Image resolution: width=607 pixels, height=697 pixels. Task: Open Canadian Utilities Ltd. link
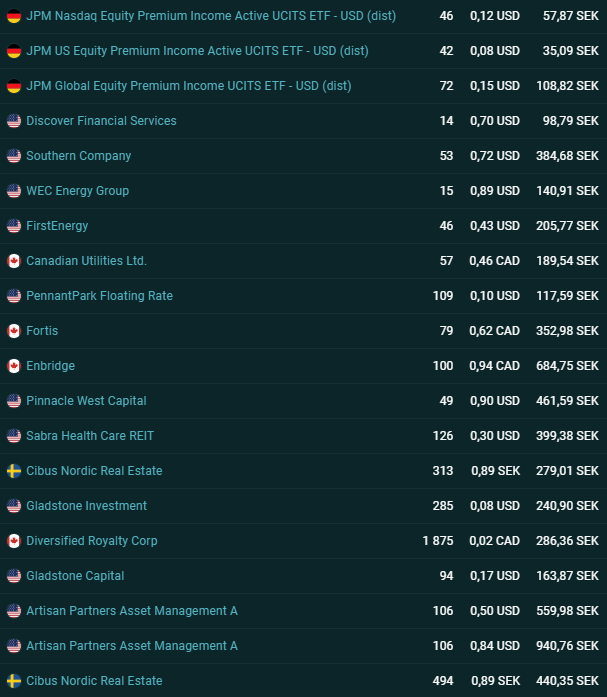coord(87,261)
